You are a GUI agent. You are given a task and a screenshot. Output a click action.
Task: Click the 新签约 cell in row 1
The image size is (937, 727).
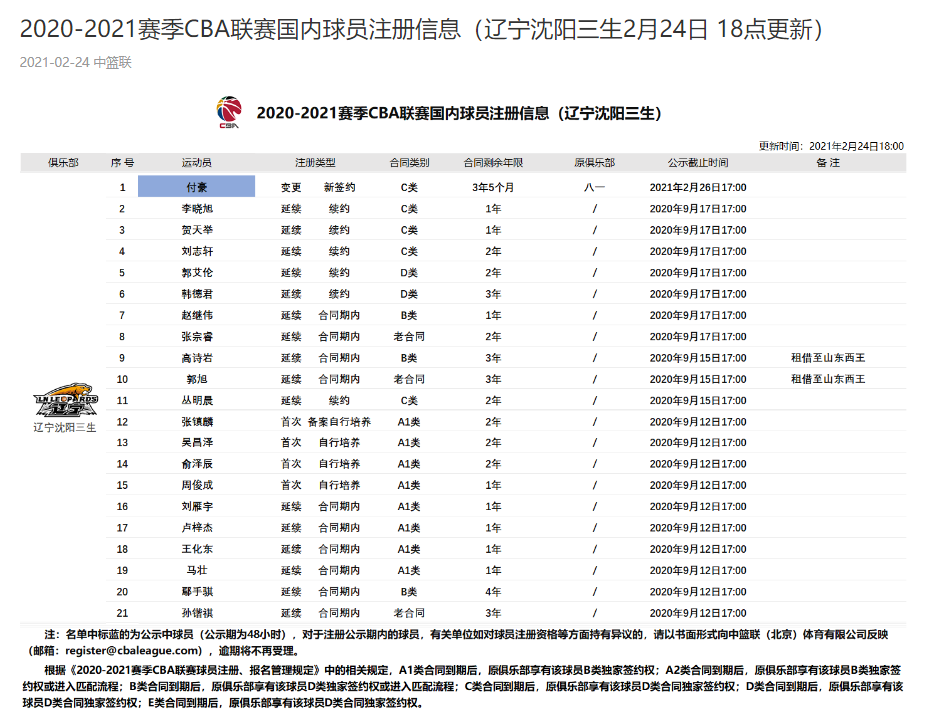click(339, 188)
